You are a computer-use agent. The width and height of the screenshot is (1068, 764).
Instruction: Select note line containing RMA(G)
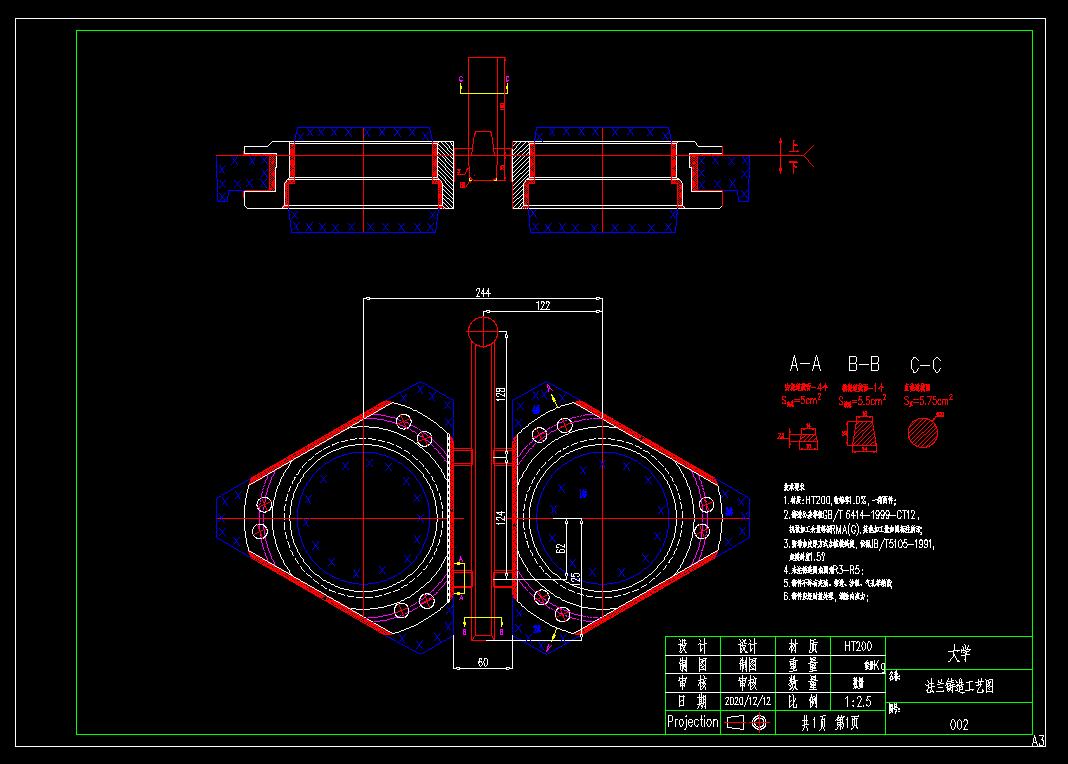pyautogui.click(x=855, y=528)
